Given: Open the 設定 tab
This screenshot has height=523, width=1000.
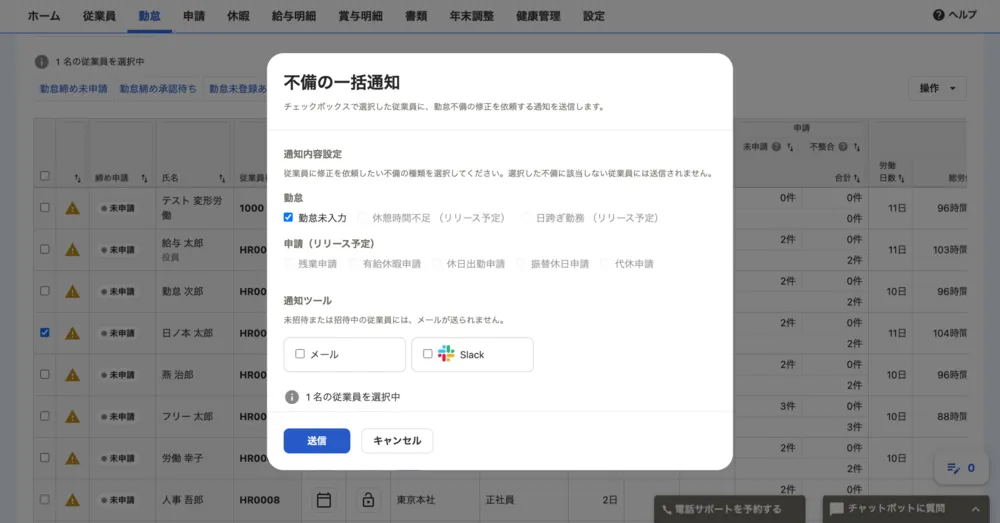Looking at the screenshot, I should (x=593, y=16).
